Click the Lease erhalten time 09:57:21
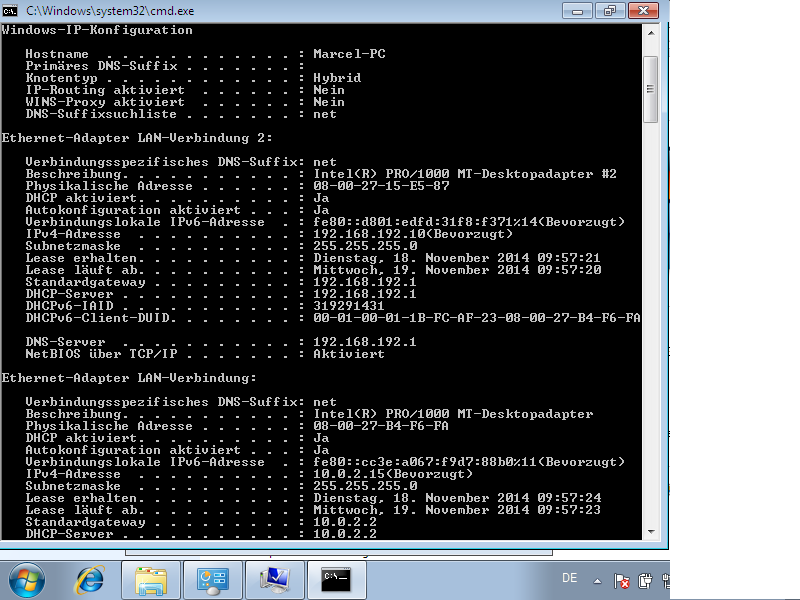Screen dimensions: 800x600 [569, 258]
